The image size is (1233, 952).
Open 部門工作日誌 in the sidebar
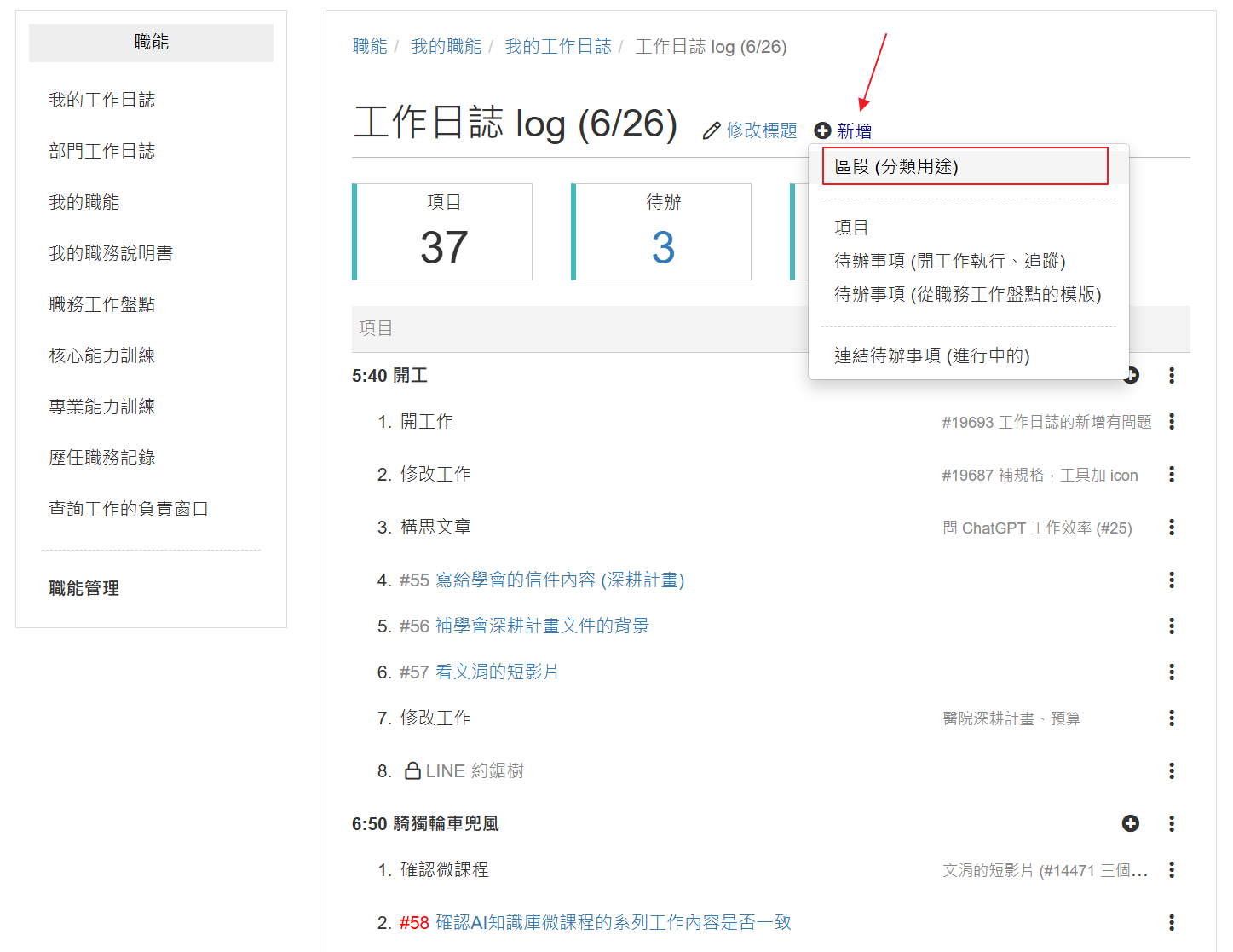pos(102,151)
